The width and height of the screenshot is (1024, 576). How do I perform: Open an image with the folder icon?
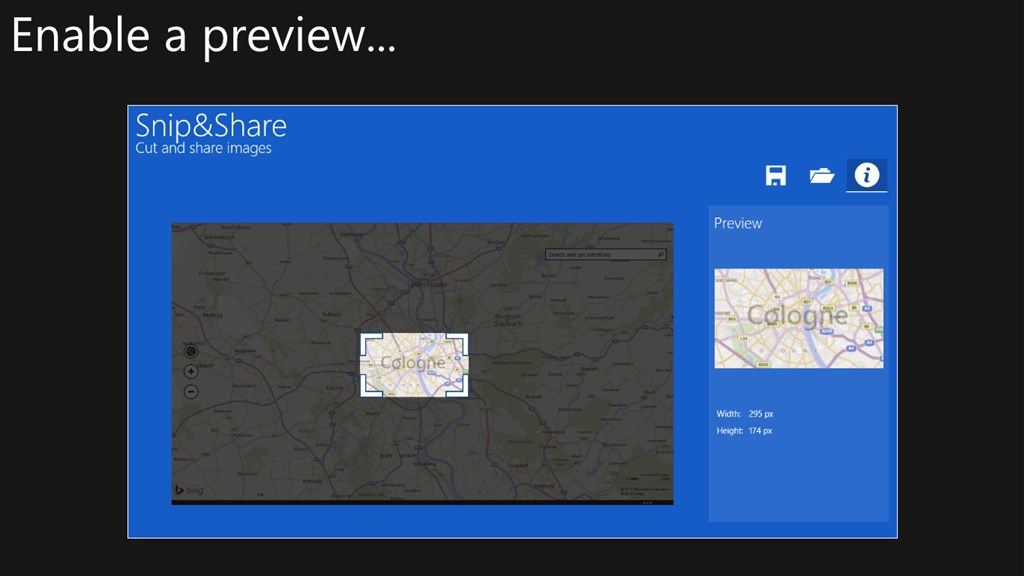click(822, 175)
